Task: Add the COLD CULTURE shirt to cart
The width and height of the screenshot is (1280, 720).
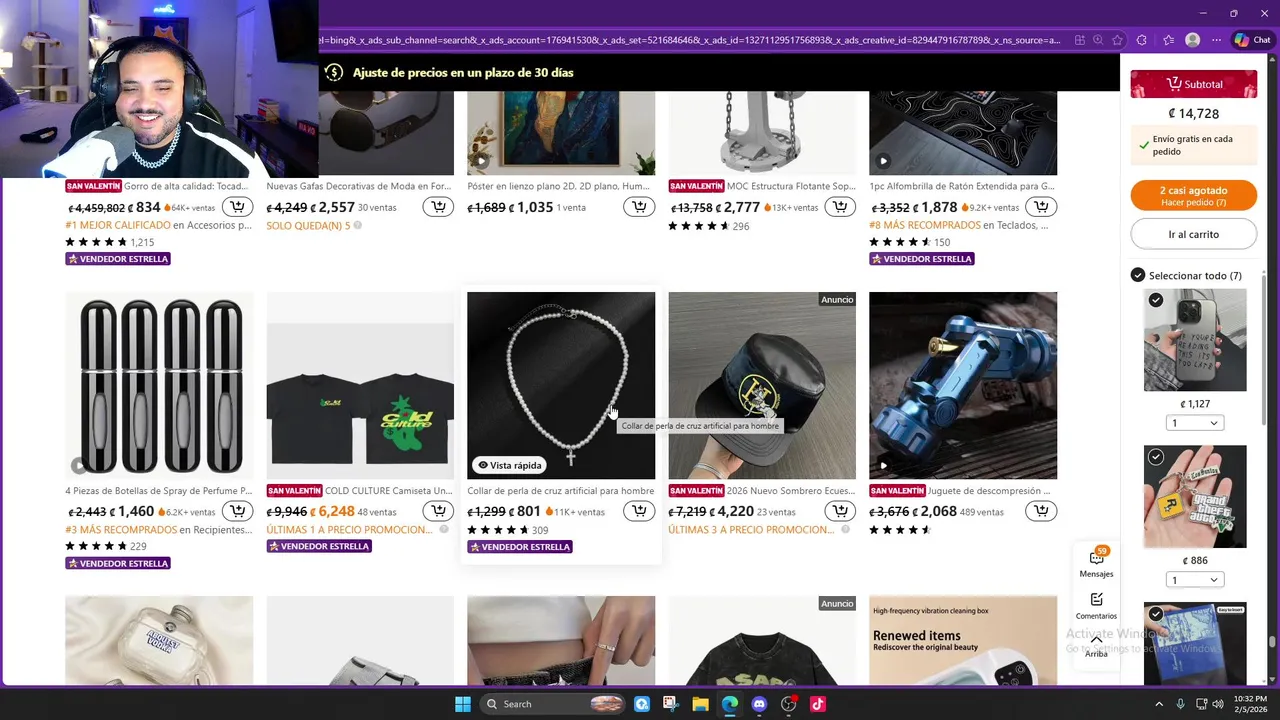Action: [x=438, y=511]
